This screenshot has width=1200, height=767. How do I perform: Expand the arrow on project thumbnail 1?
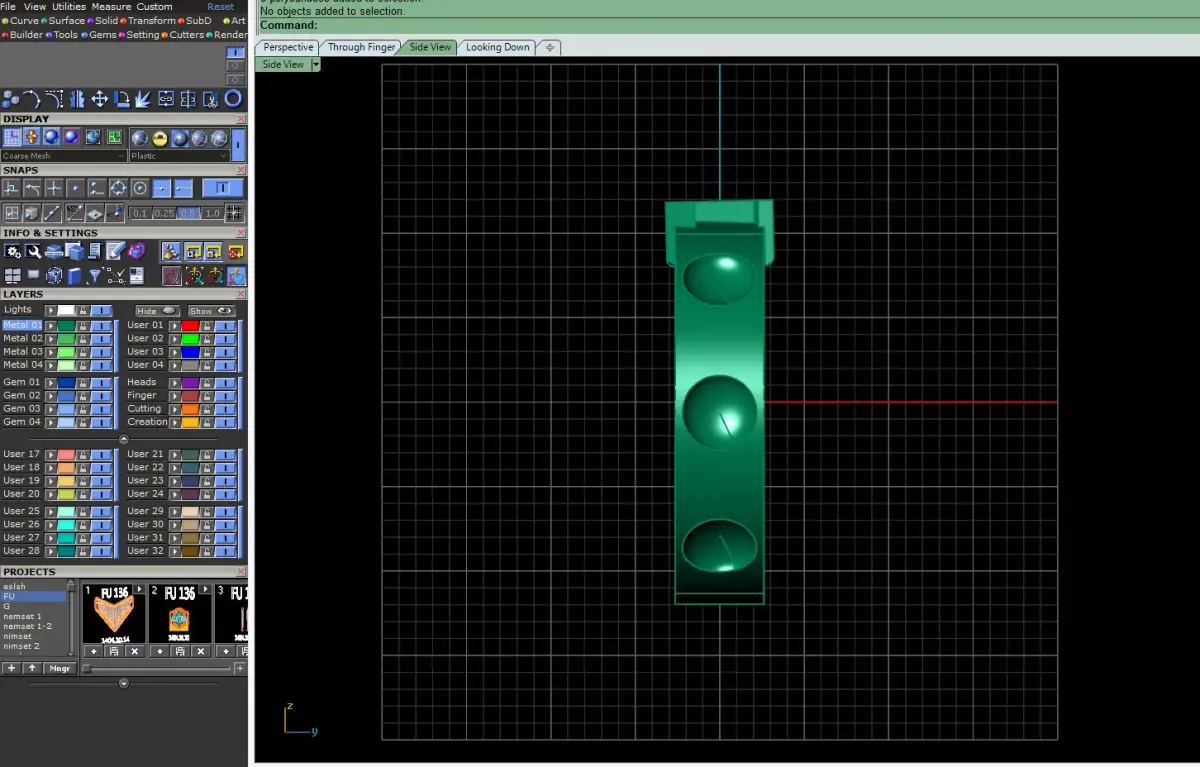click(139, 589)
